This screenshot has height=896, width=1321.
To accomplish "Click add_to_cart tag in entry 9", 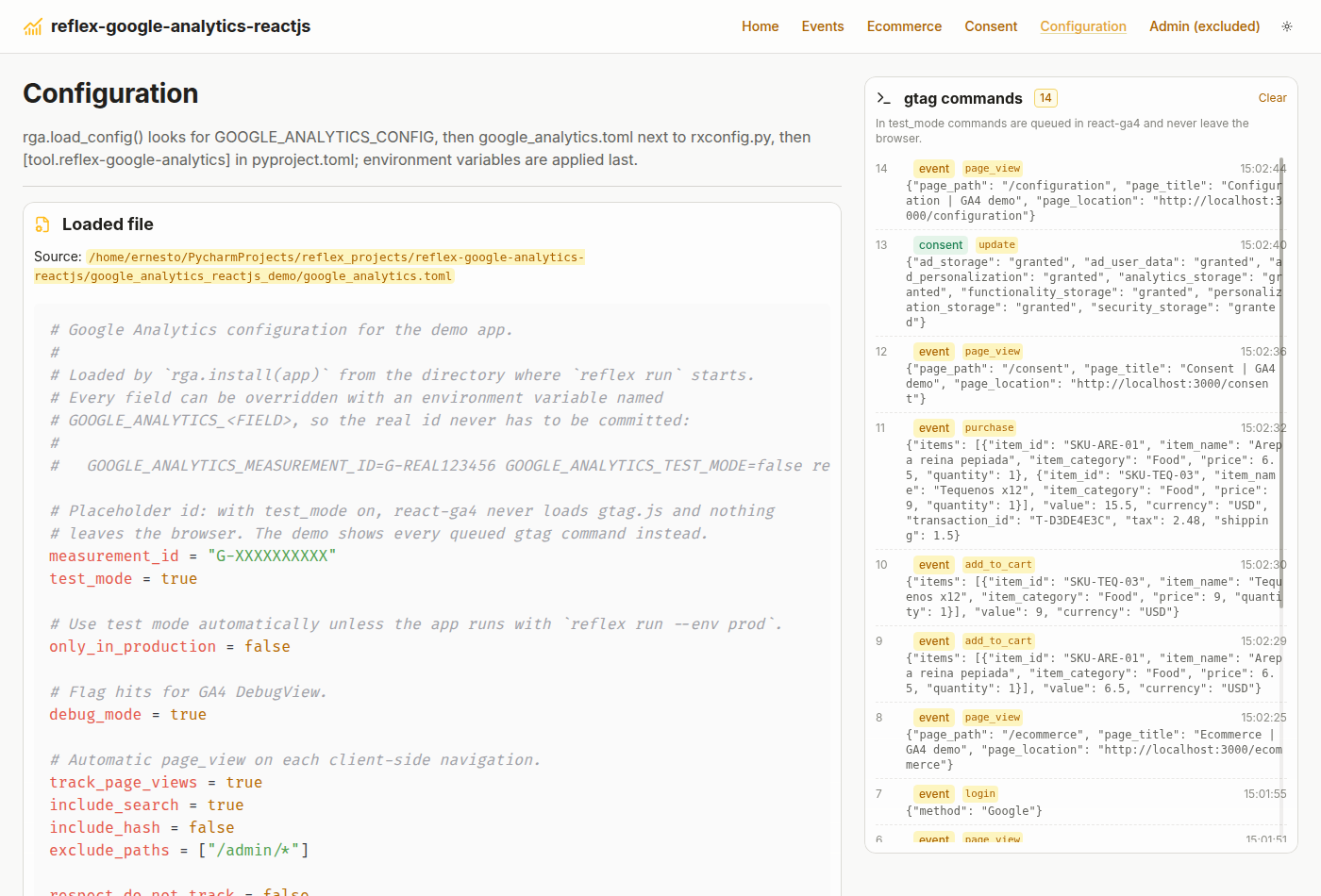I will coord(998,641).
